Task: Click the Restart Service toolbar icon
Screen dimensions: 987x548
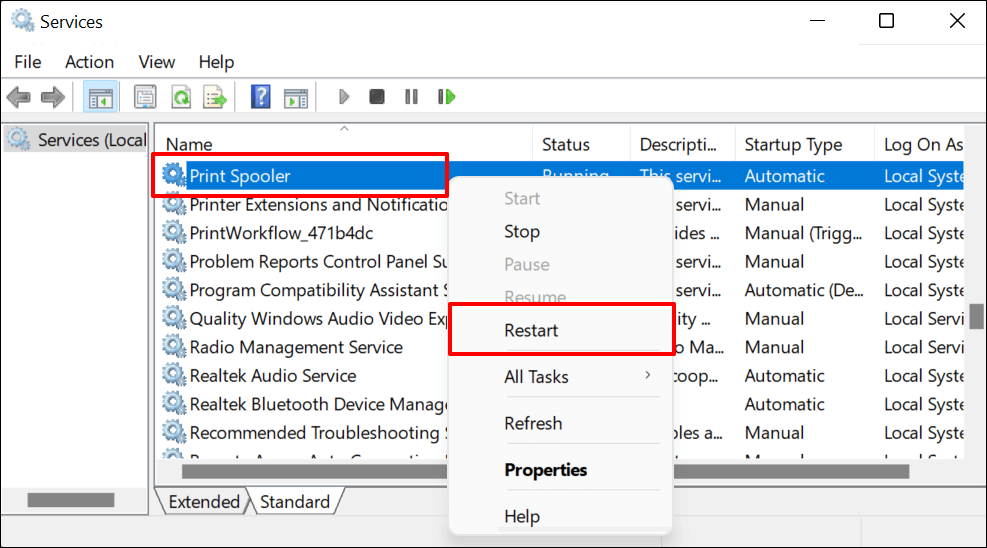Action: point(446,97)
